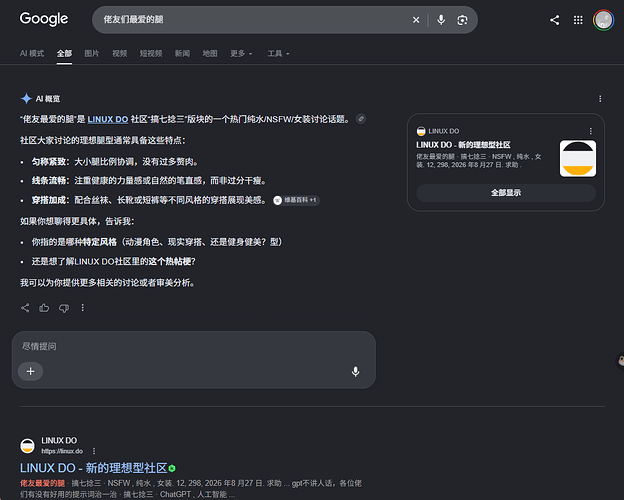Open the LINUX DO card title link
This screenshot has width=624, height=500.
click(x=463, y=145)
